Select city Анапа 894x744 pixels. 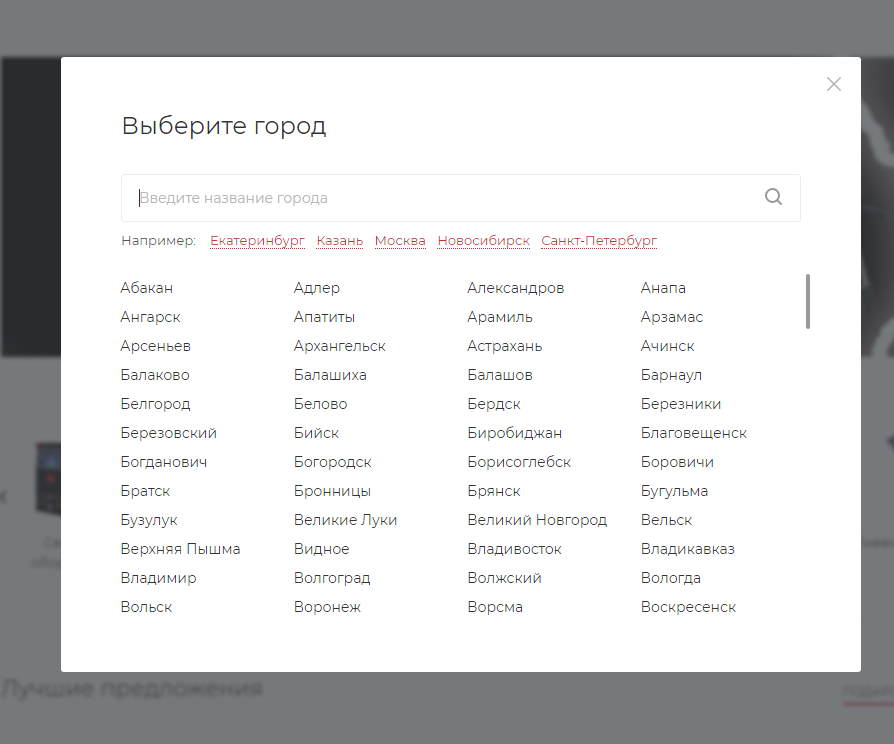(663, 288)
